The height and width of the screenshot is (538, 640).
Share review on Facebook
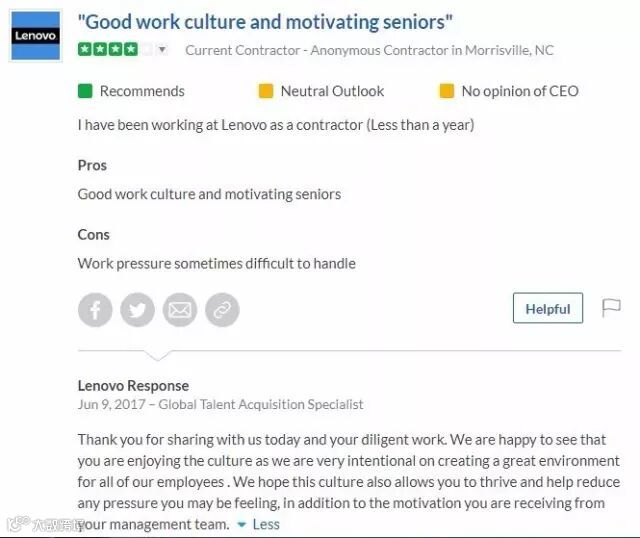(96, 310)
